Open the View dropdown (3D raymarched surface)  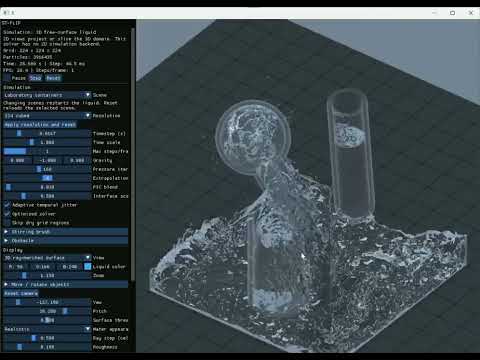47,258
